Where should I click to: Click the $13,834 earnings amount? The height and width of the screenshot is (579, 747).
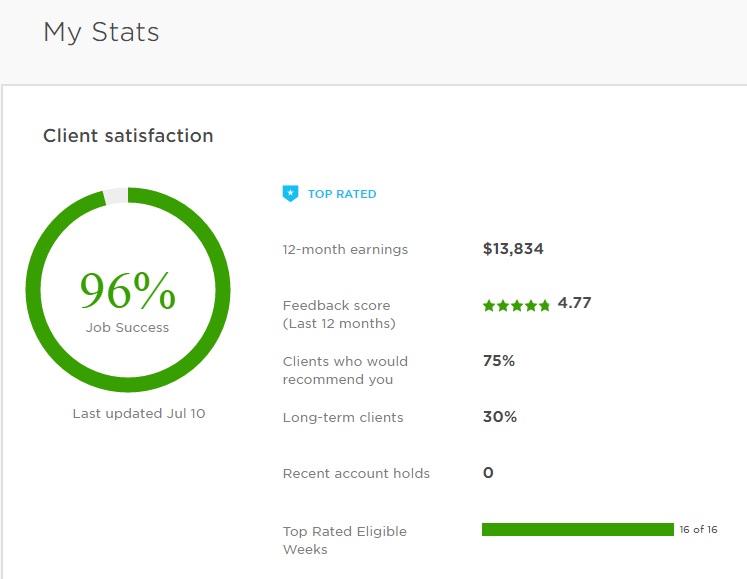point(513,249)
